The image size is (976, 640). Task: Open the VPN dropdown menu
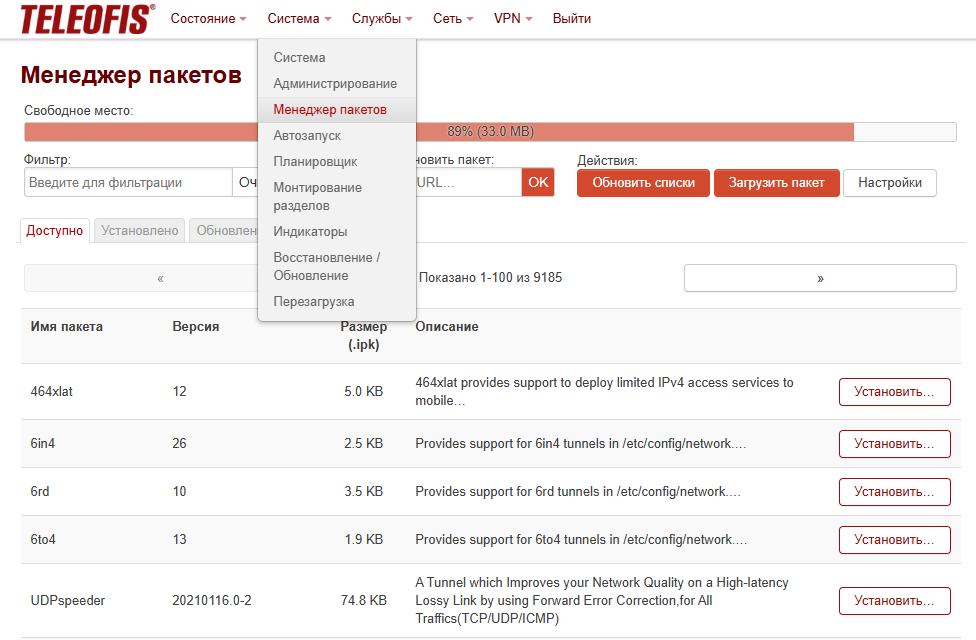(x=513, y=19)
